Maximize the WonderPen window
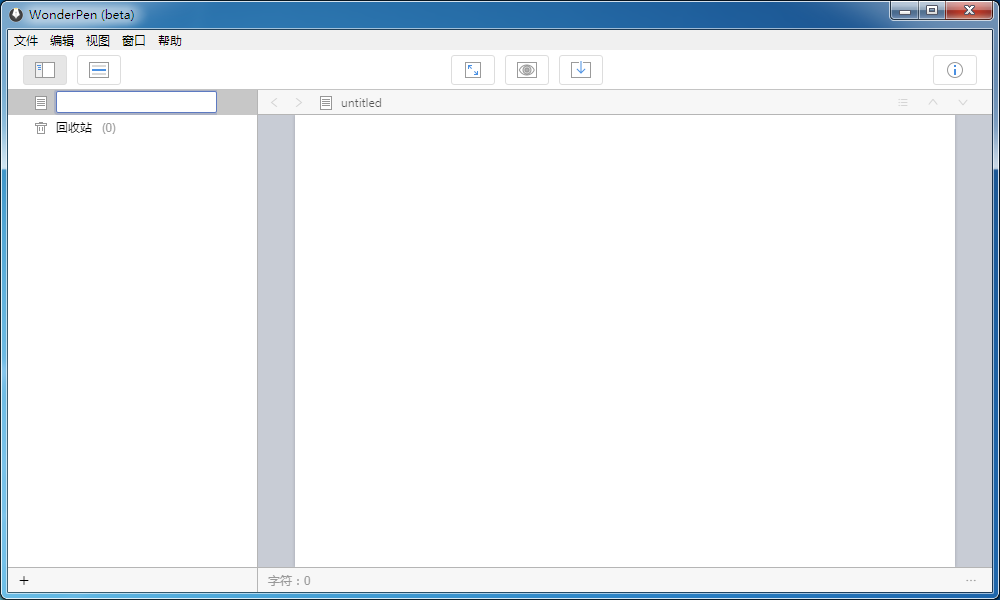This screenshot has height=600, width=1000. [x=932, y=11]
